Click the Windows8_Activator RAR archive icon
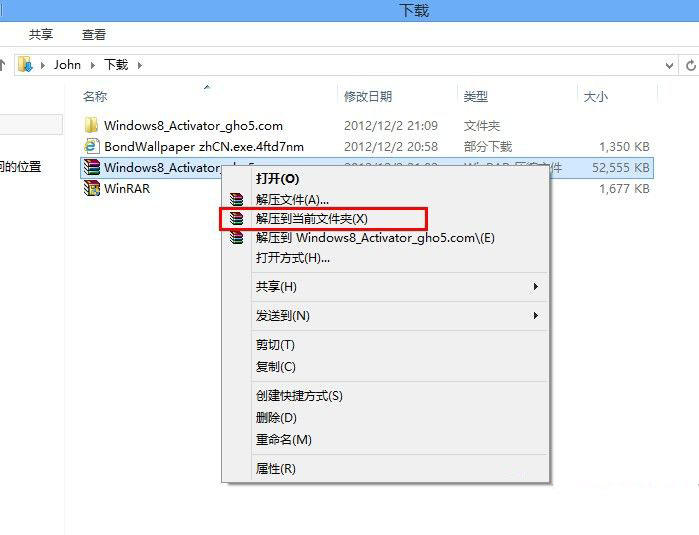The height and width of the screenshot is (535, 699). 91,167
